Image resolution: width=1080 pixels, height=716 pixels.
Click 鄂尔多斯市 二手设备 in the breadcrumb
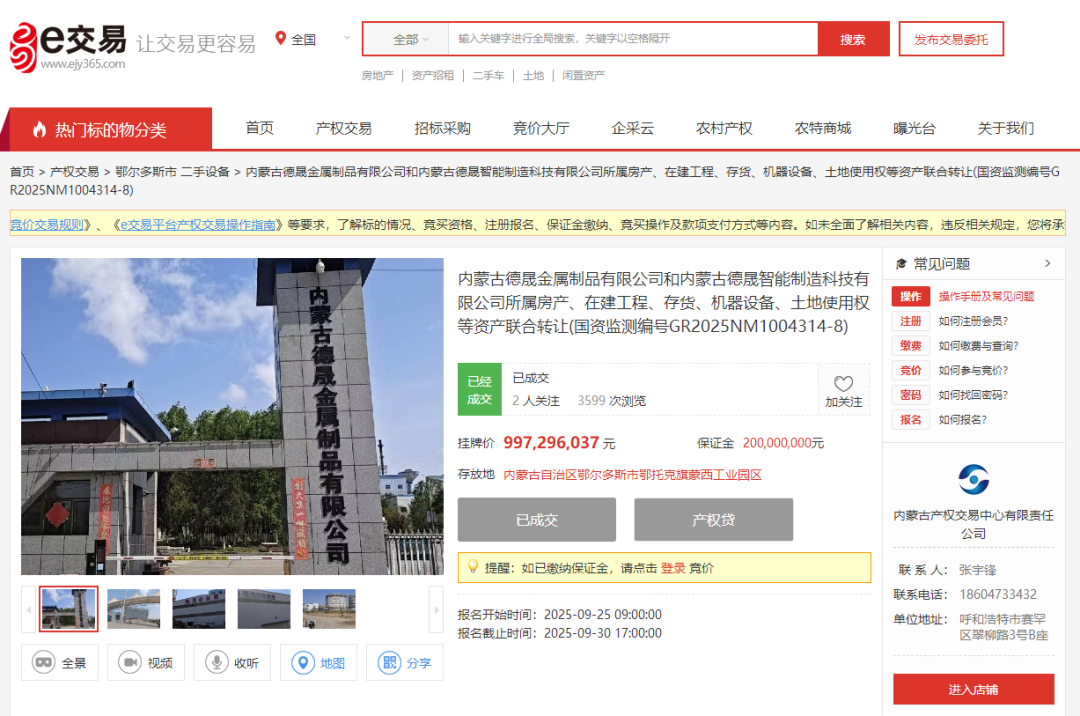click(172, 171)
